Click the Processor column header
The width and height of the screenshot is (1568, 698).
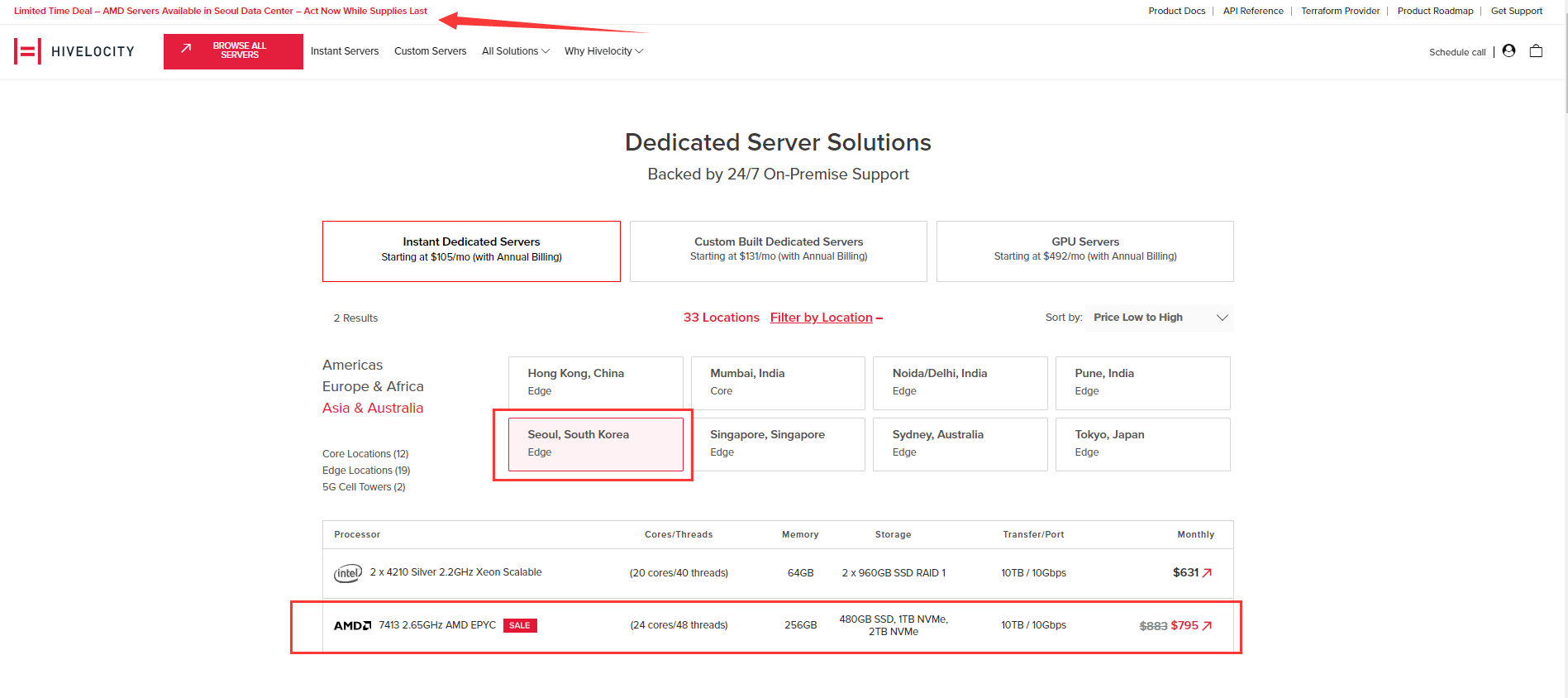[357, 534]
